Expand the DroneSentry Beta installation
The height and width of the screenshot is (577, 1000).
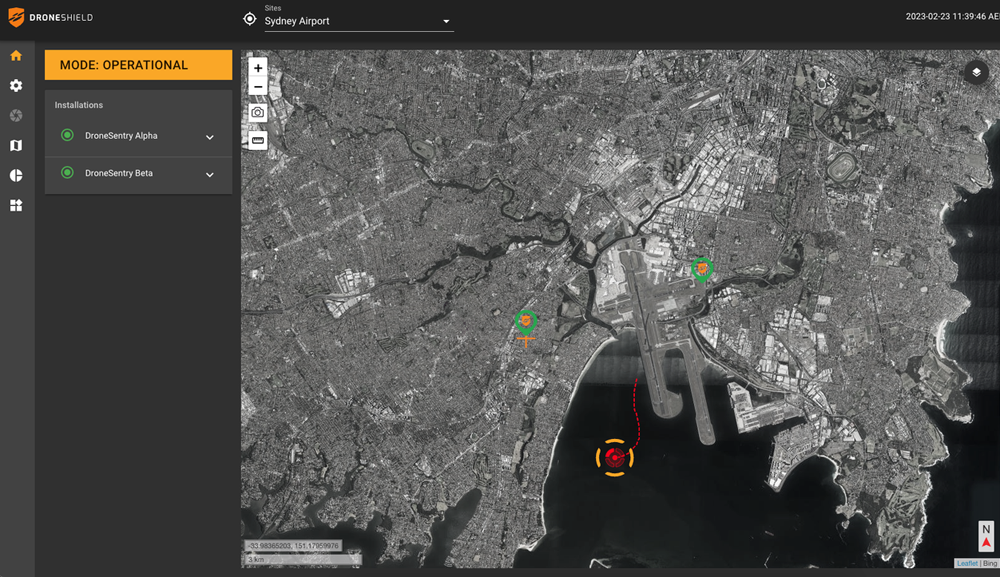click(x=209, y=175)
